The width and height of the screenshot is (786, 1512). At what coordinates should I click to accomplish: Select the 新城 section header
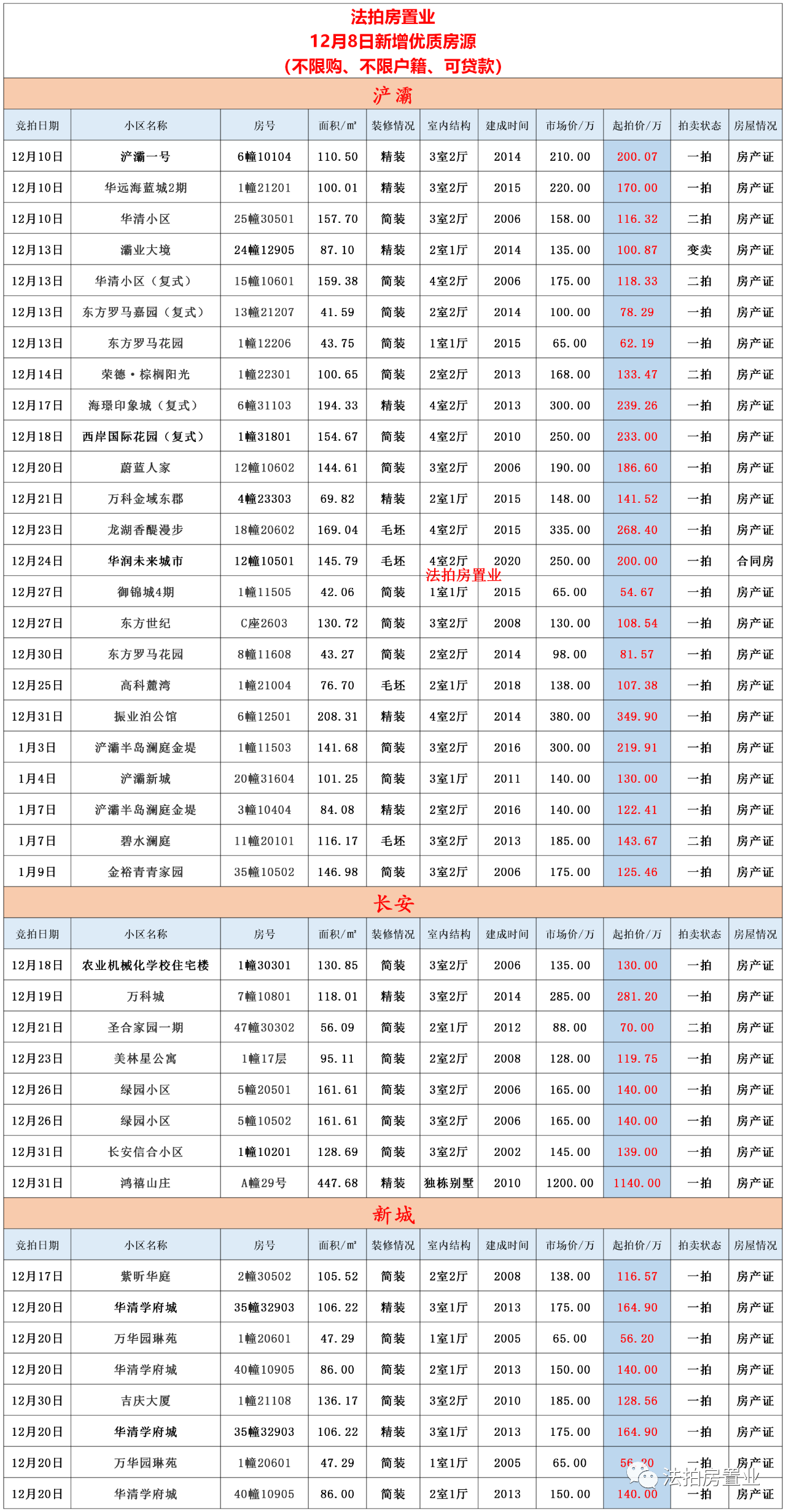[x=393, y=1214]
